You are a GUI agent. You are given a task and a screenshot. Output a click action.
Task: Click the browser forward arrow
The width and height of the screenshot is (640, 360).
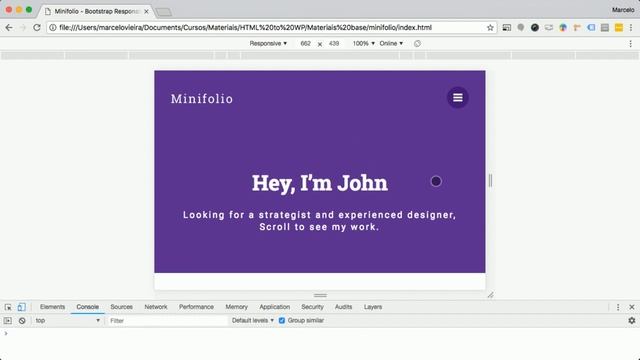23,28
